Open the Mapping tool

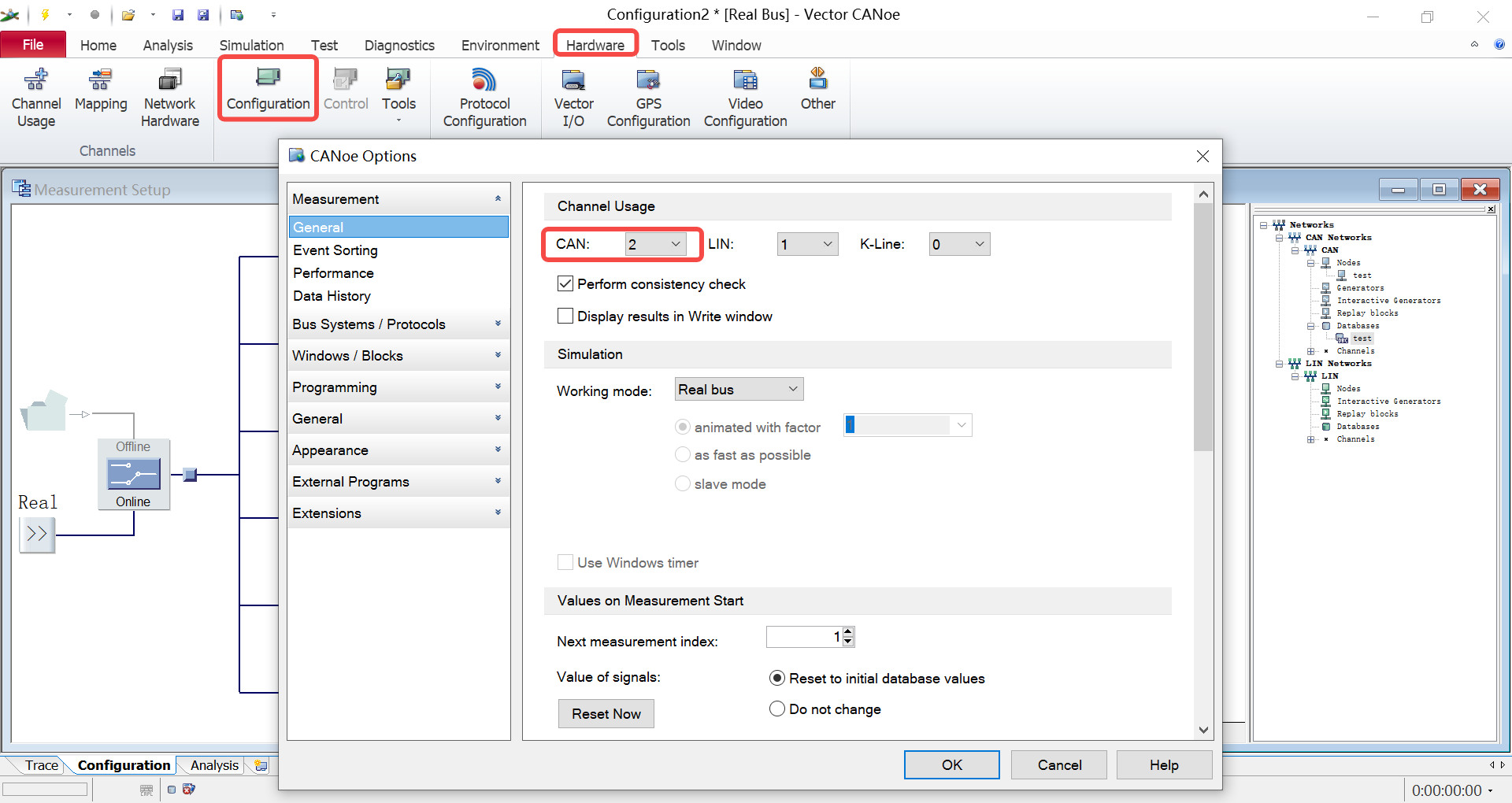[x=101, y=90]
